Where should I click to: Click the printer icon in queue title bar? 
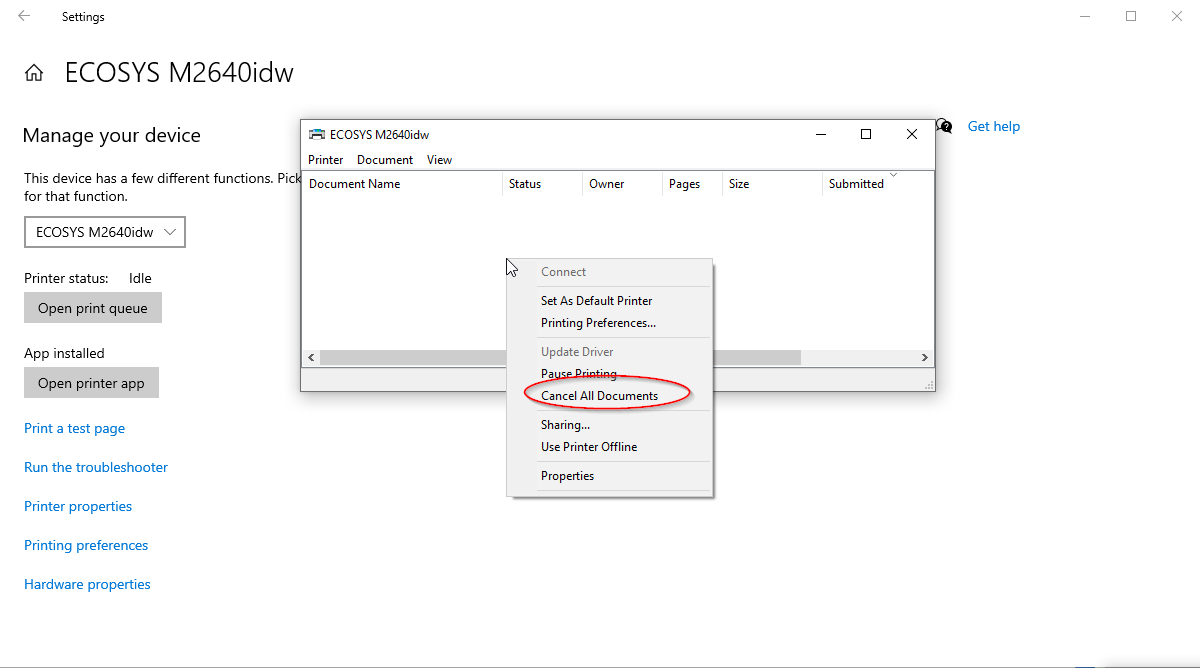316,134
